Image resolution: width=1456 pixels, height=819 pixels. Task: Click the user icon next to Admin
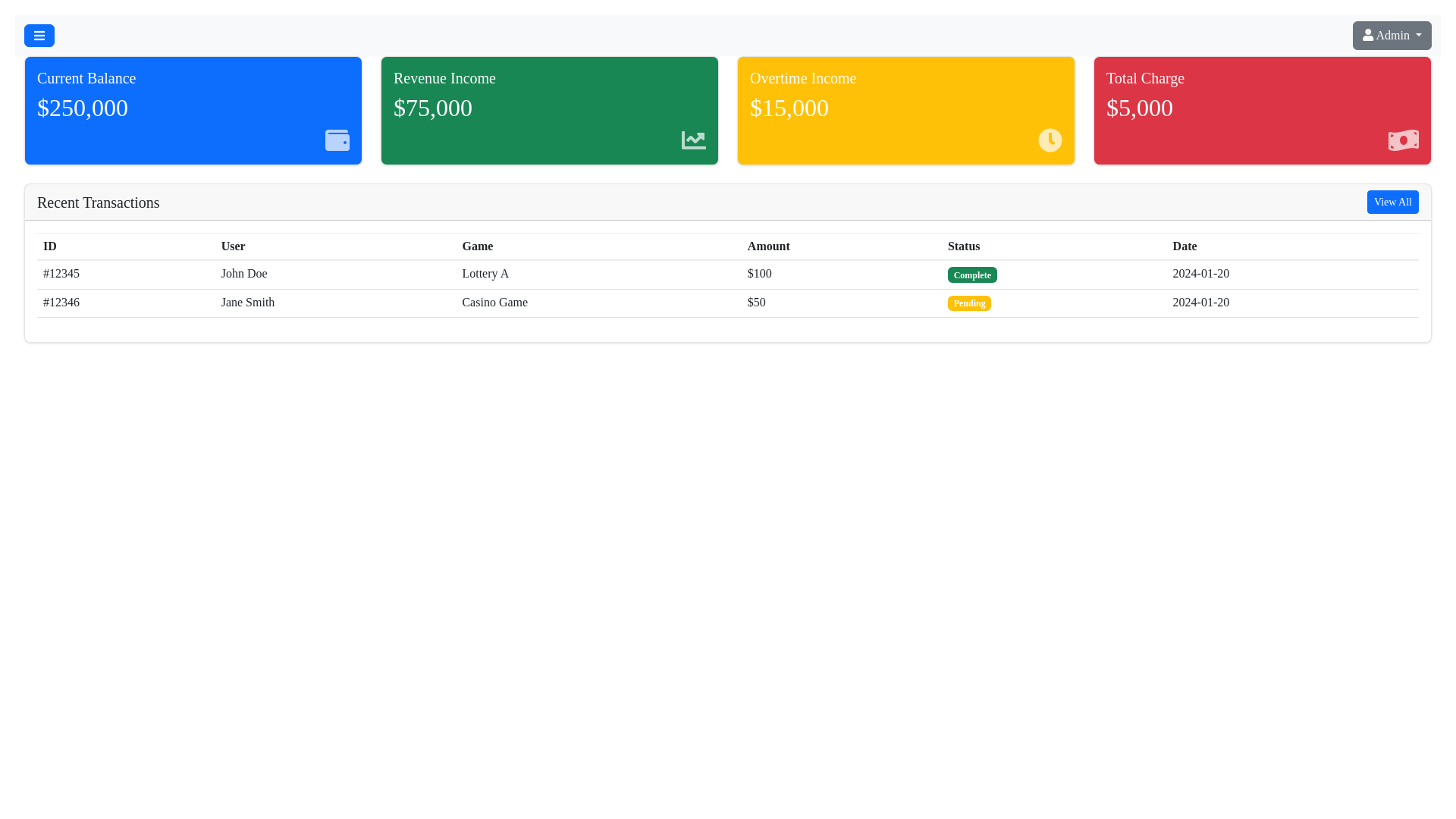click(x=1369, y=35)
